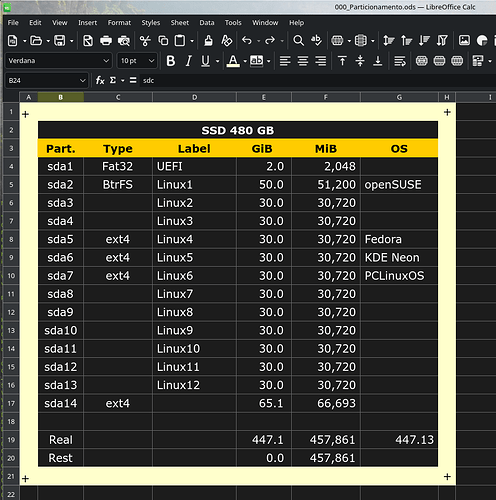The image size is (496, 500).
Task: Click the Insert Row icon
Action: tap(337, 41)
